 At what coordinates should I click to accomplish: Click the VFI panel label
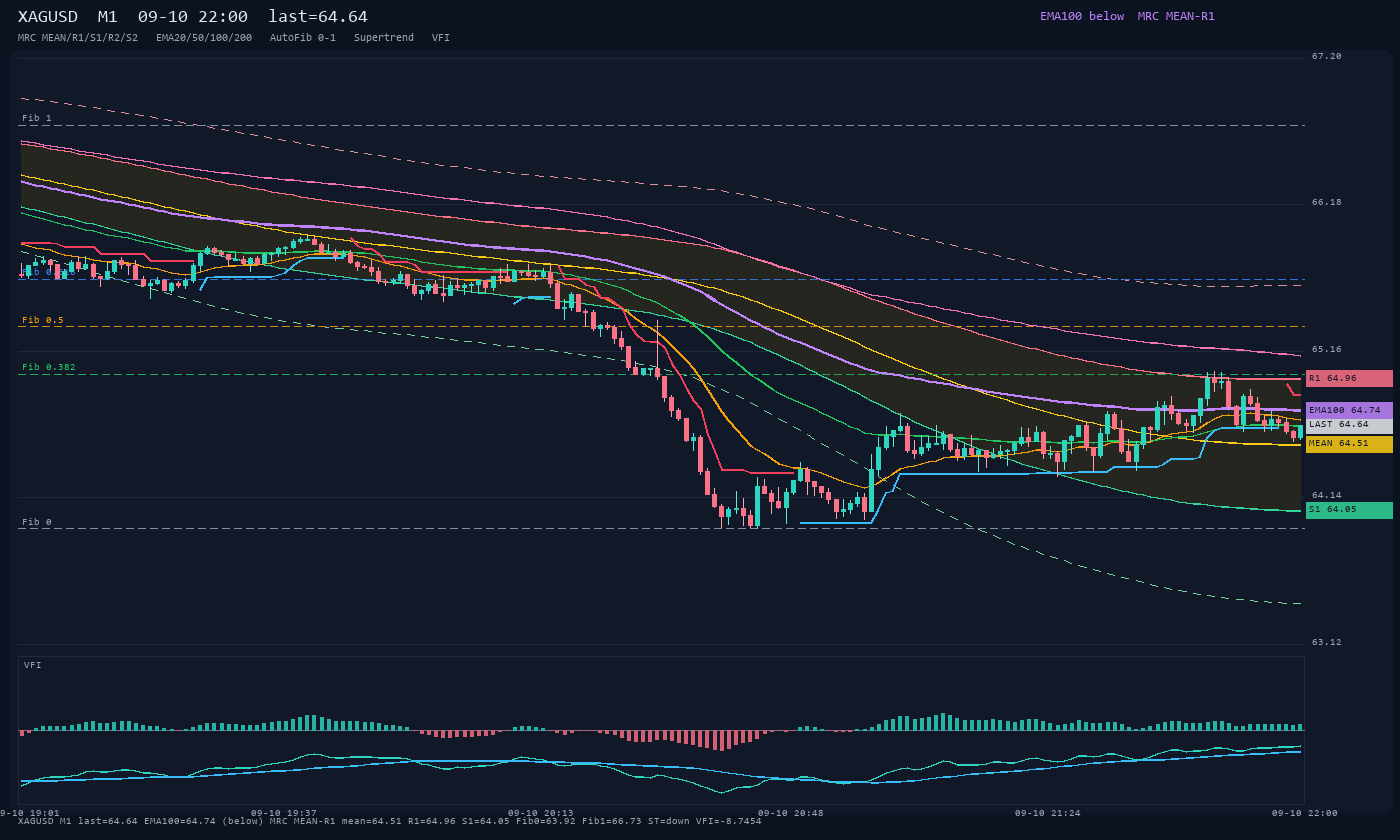(x=33, y=665)
